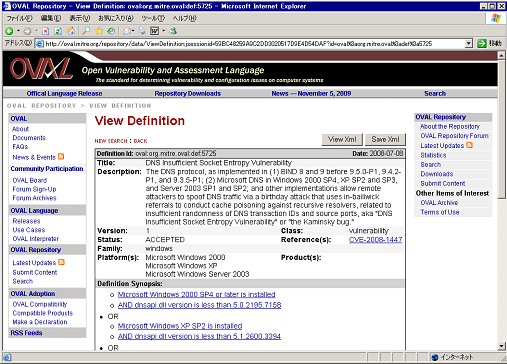This screenshot has width=507, height=364.
Task: Open the 編集 (Edit) menu
Action: pos(51,18)
